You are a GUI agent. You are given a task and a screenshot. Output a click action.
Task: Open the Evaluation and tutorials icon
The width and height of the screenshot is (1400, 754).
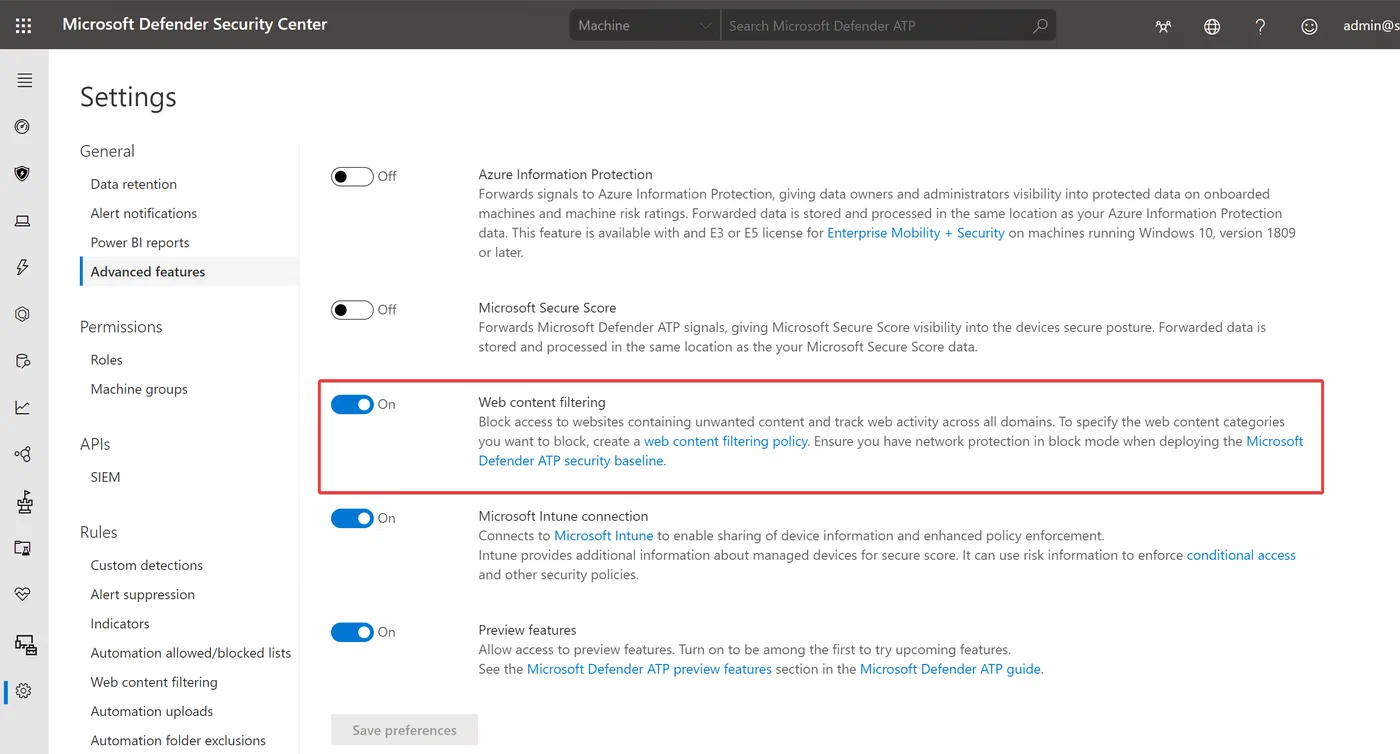coord(23,548)
